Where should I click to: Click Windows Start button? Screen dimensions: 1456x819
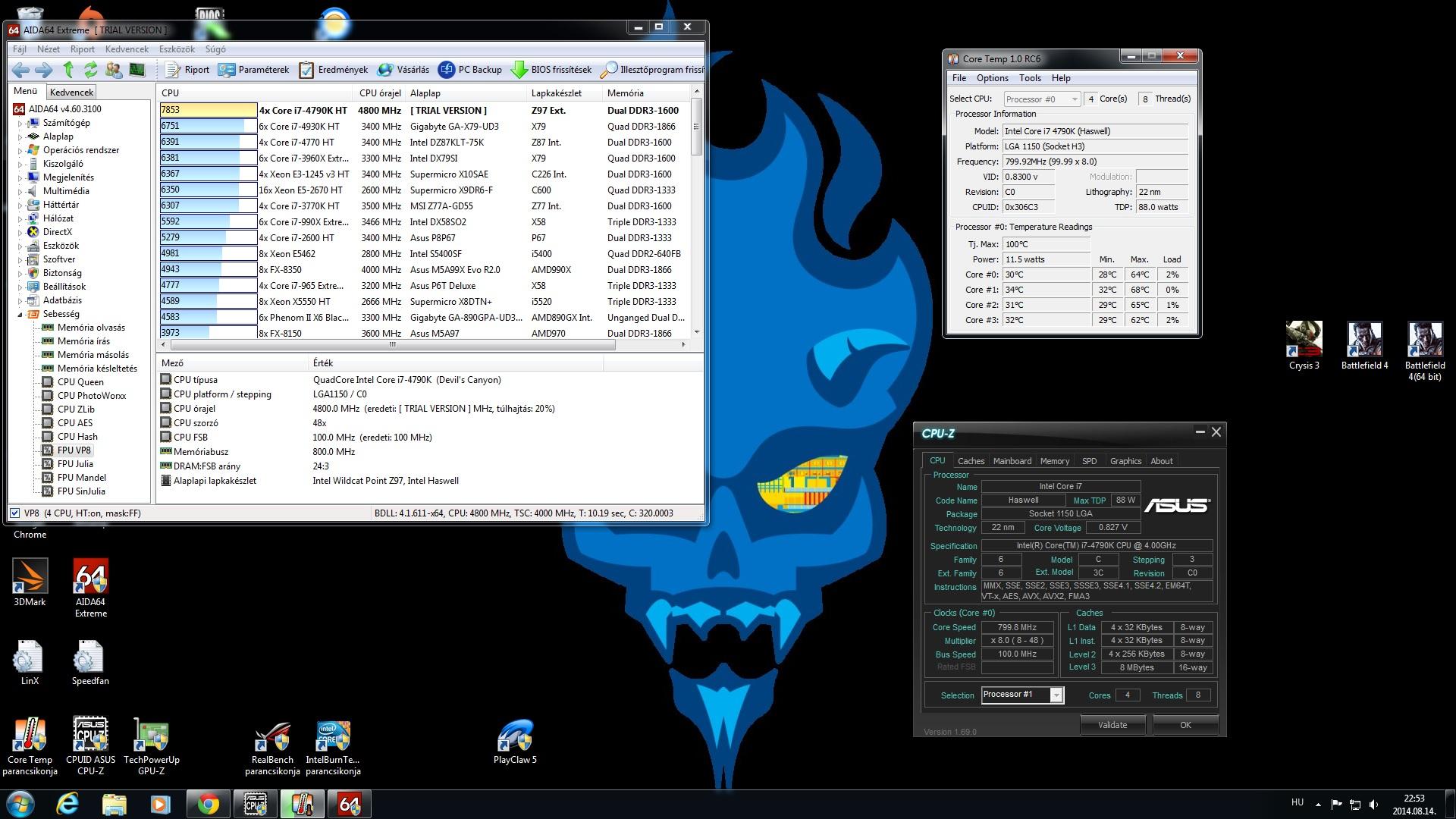click(20, 804)
